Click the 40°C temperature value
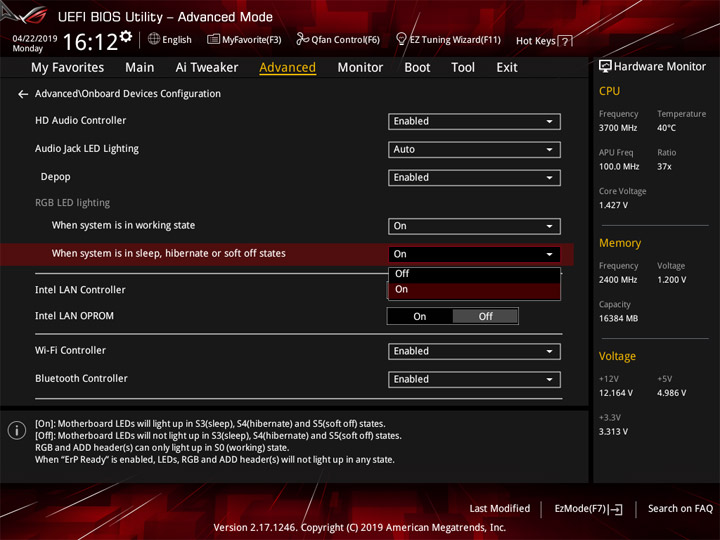720x540 pixels. click(666, 128)
